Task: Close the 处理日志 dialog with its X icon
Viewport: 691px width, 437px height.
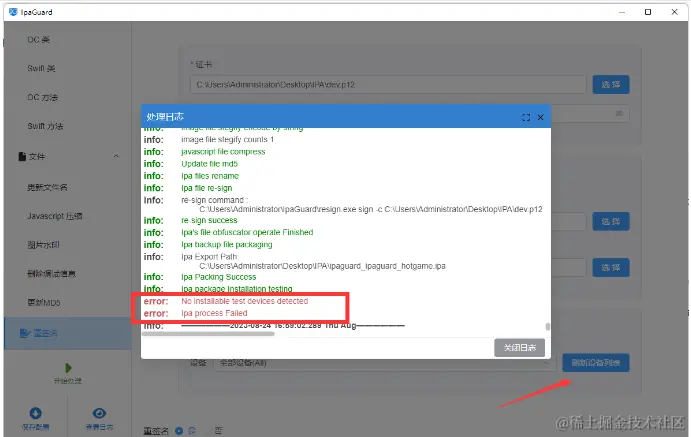Action: pyautogui.click(x=540, y=117)
